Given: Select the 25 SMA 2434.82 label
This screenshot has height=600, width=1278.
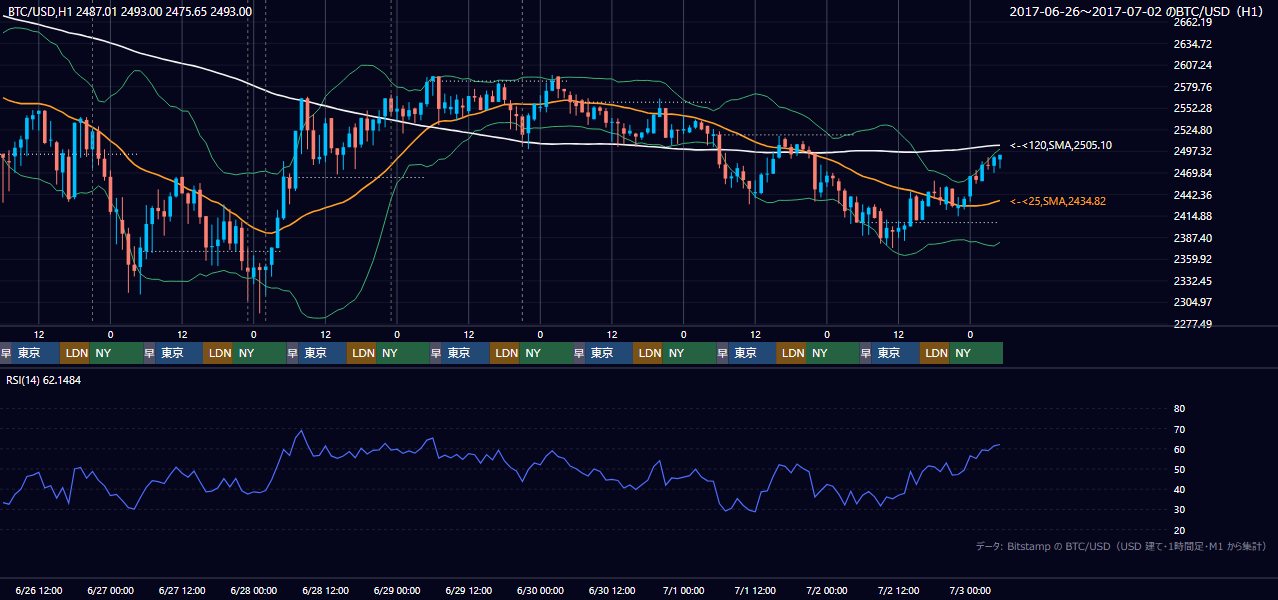Looking at the screenshot, I should pyautogui.click(x=1058, y=201).
